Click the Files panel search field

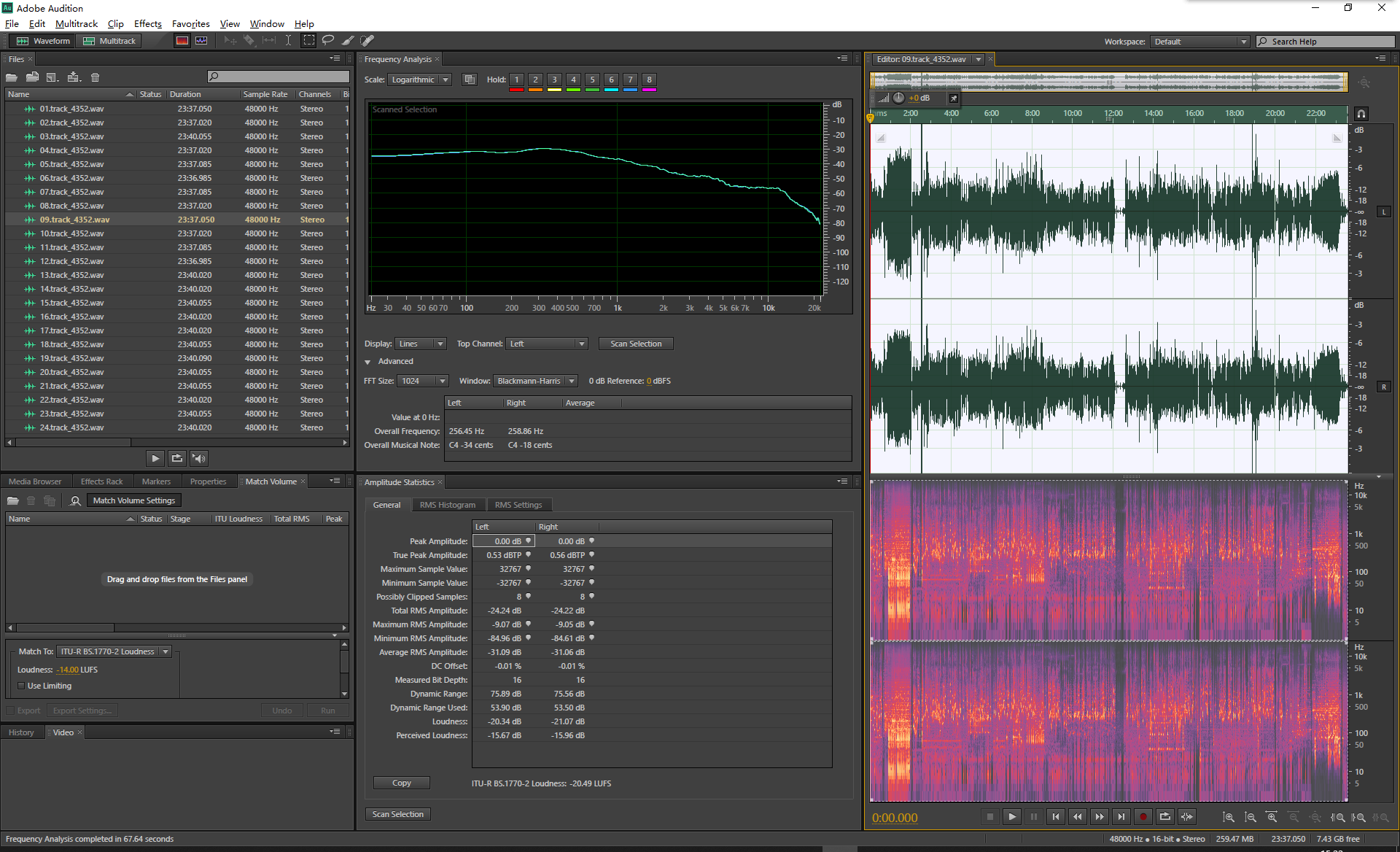pyautogui.click(x=279, y=77)
